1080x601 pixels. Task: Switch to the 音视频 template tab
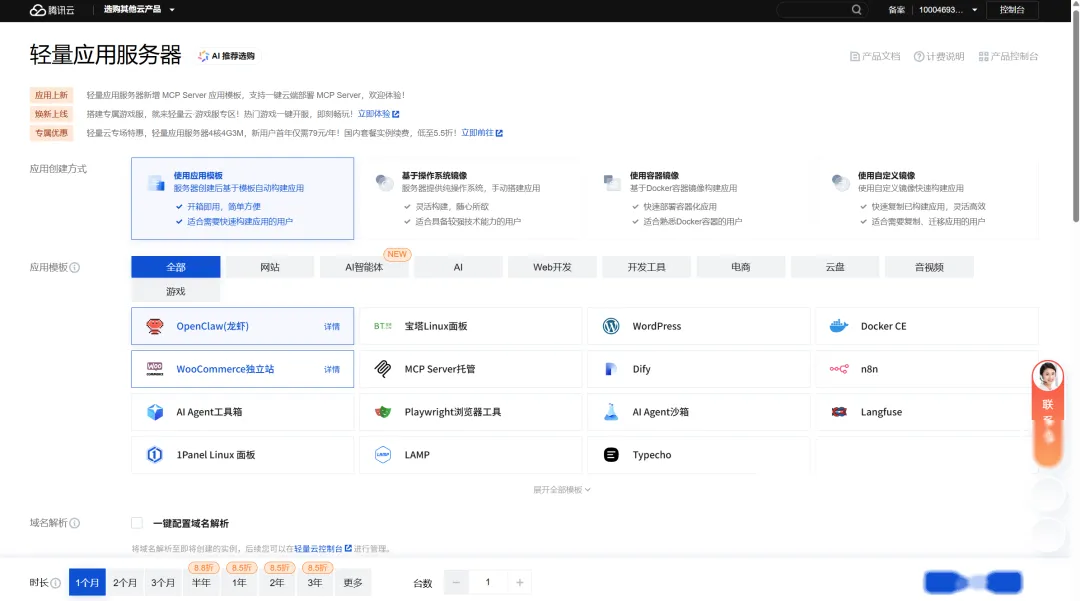click(x=929, y=267)
